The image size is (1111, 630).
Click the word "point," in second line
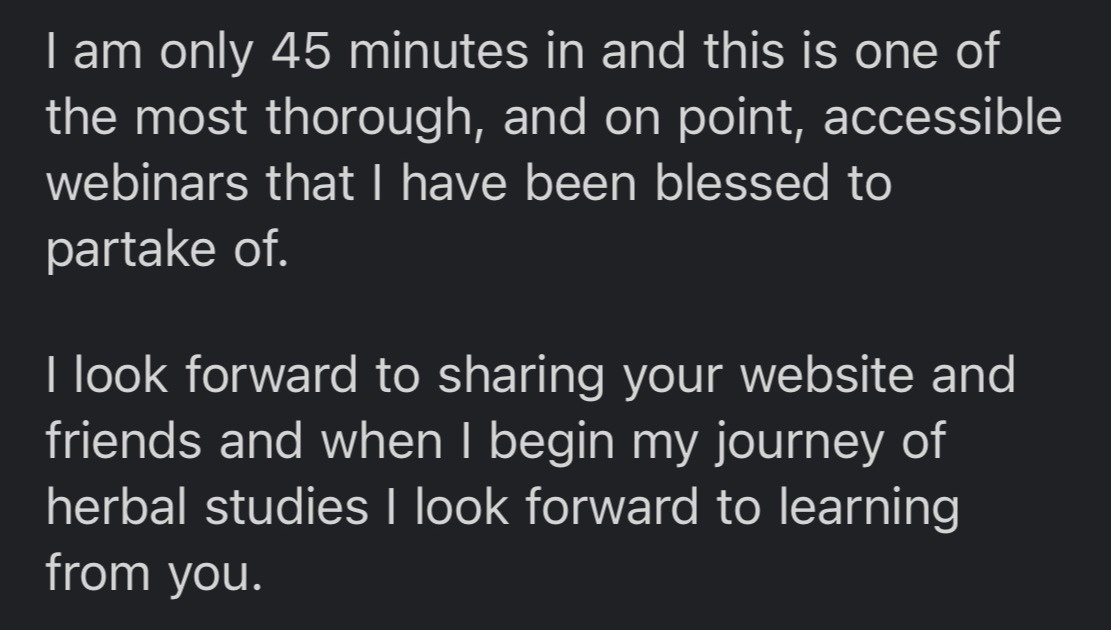(740, 120)
